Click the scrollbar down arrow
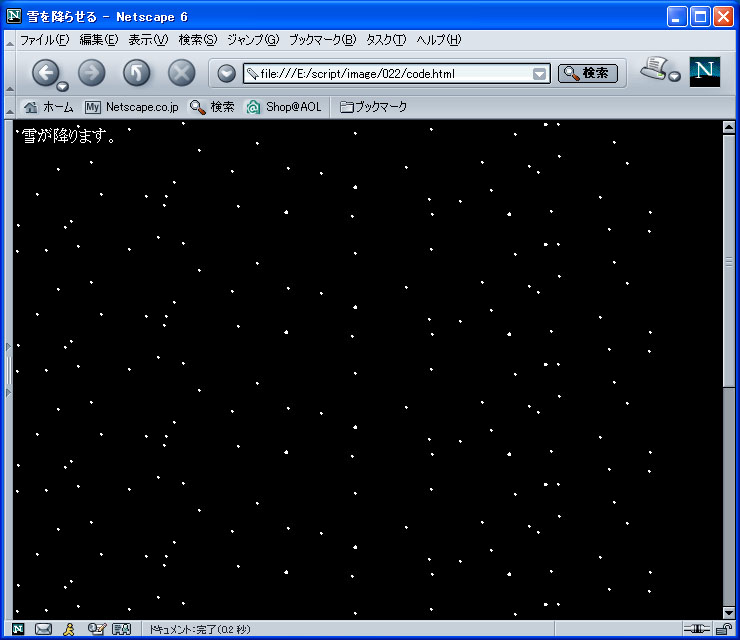740x640 pixels. 729,613
